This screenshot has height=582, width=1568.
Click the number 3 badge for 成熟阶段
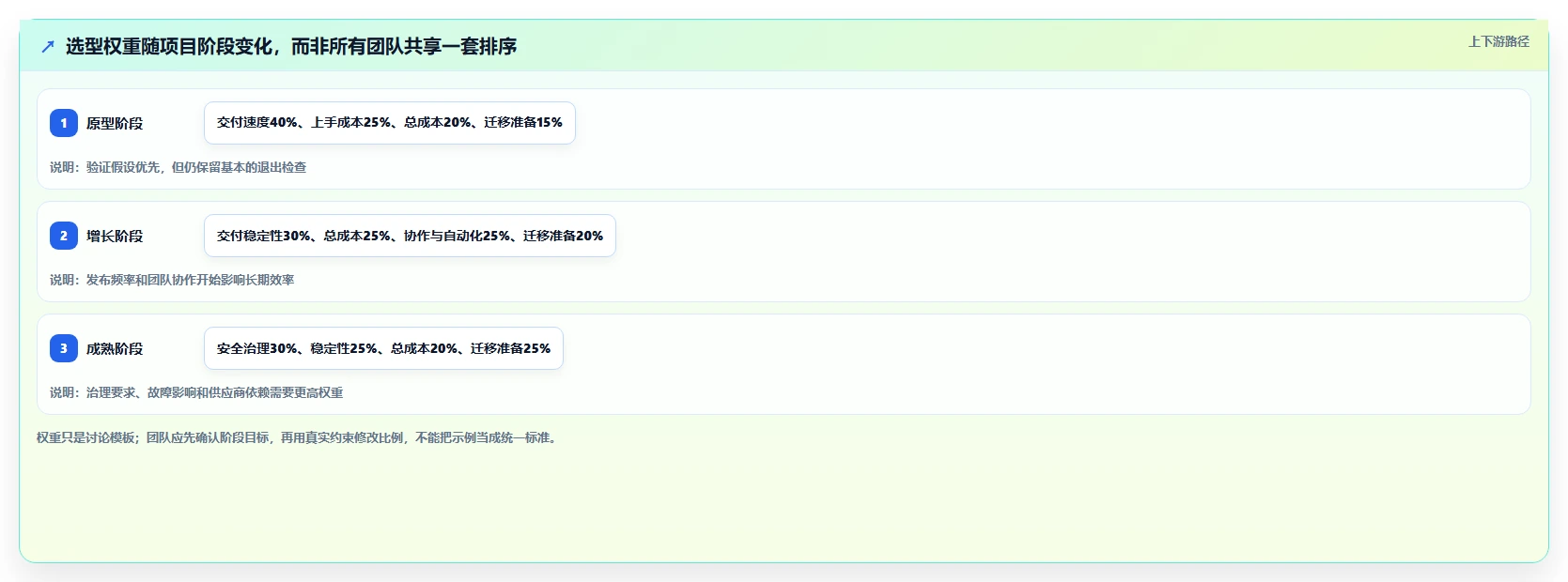[x=64, y=348]
